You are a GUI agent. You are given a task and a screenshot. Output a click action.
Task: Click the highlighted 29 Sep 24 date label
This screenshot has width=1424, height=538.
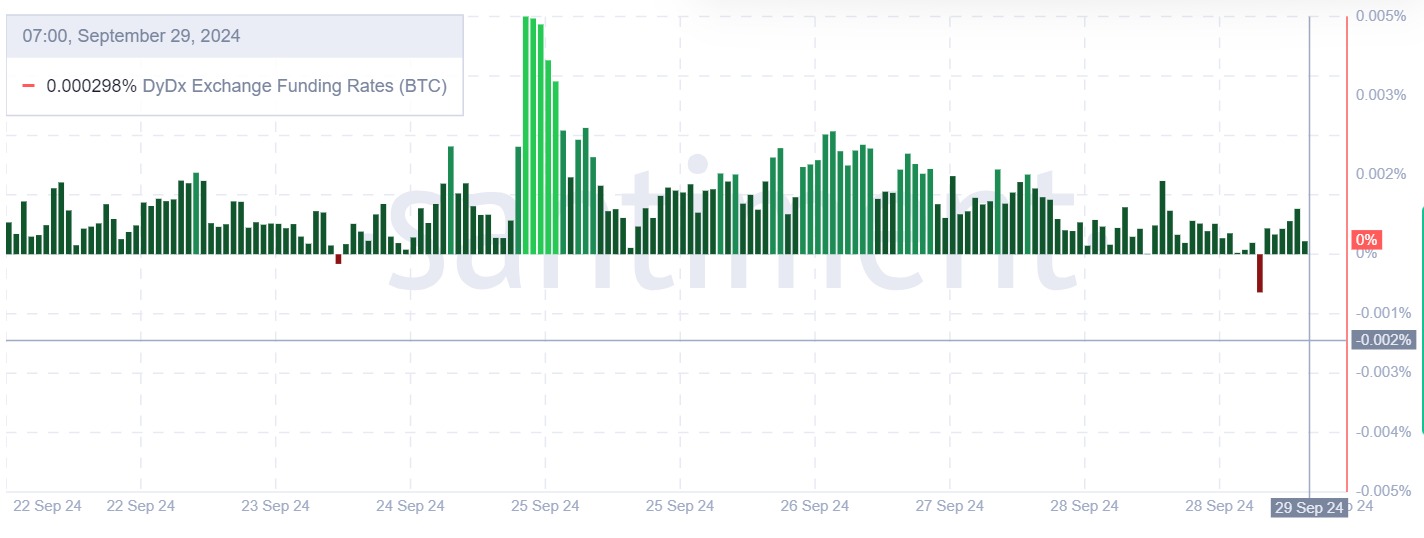coord(1309,508)
